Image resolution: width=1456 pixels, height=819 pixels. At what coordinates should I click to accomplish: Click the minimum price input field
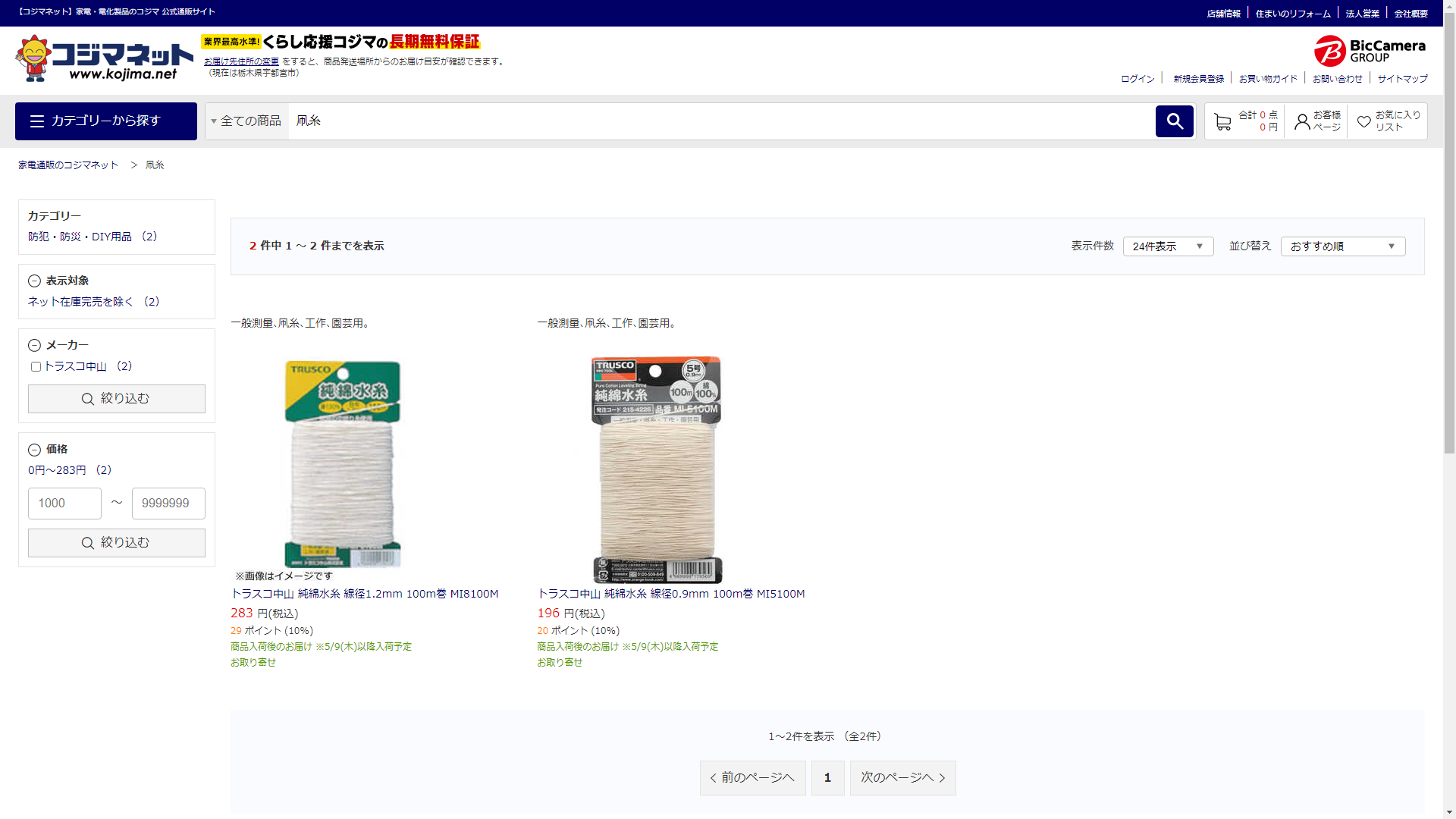click(x=64, y=504)
